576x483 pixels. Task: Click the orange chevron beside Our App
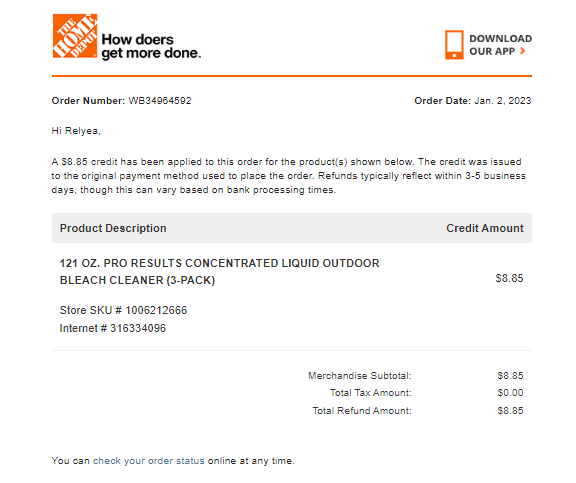pyautogui.click(x=523, y=51)
